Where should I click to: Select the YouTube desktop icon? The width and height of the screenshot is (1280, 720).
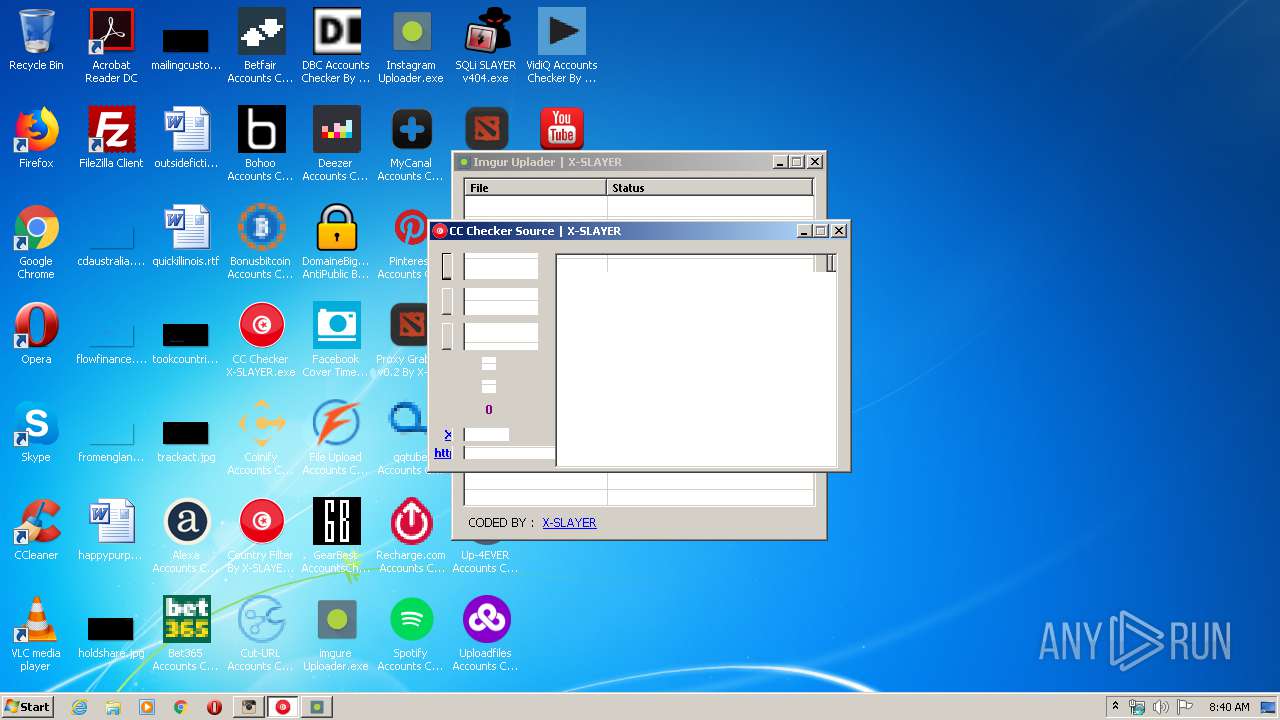[562, 128]
